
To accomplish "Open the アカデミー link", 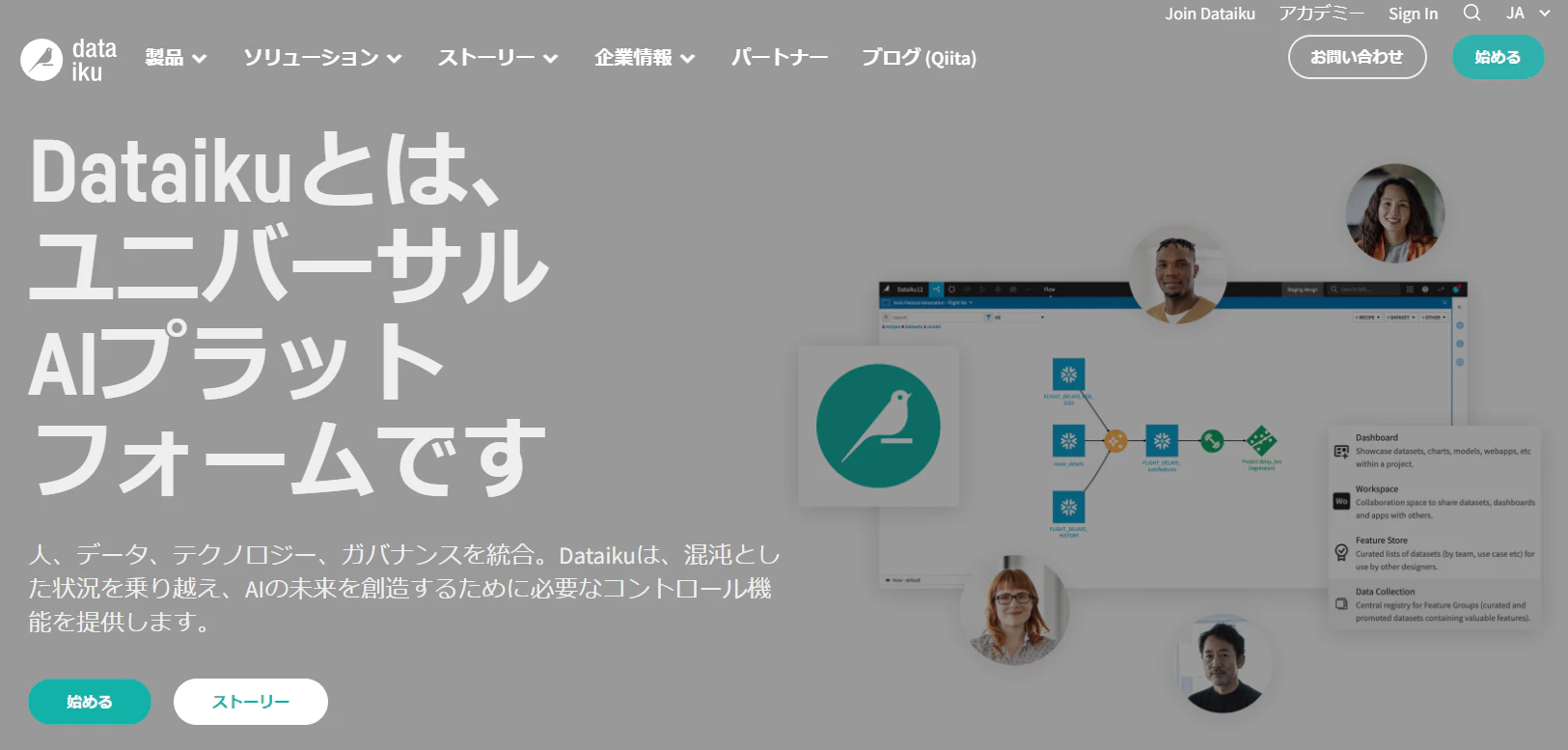I will 1322,14.
